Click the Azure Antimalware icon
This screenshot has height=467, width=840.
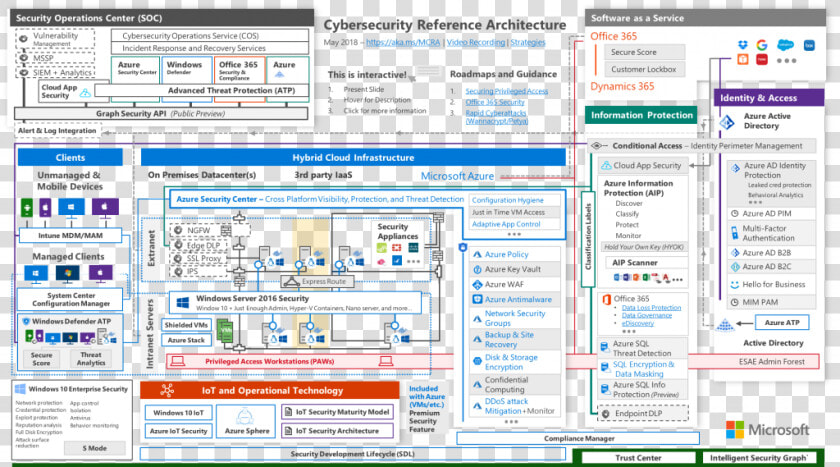coord(477,299)
